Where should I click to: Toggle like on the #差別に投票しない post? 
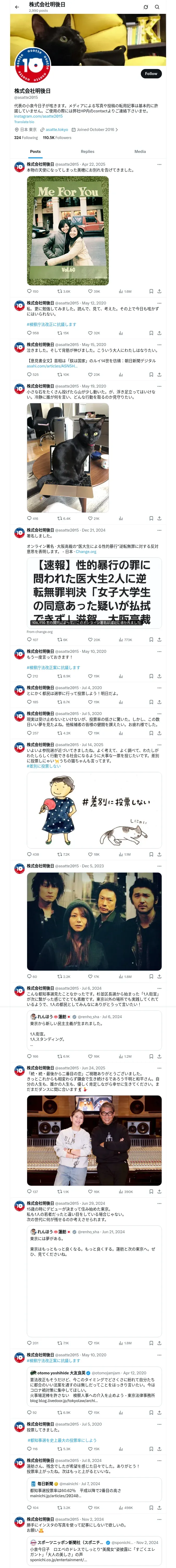coord(93,854)
